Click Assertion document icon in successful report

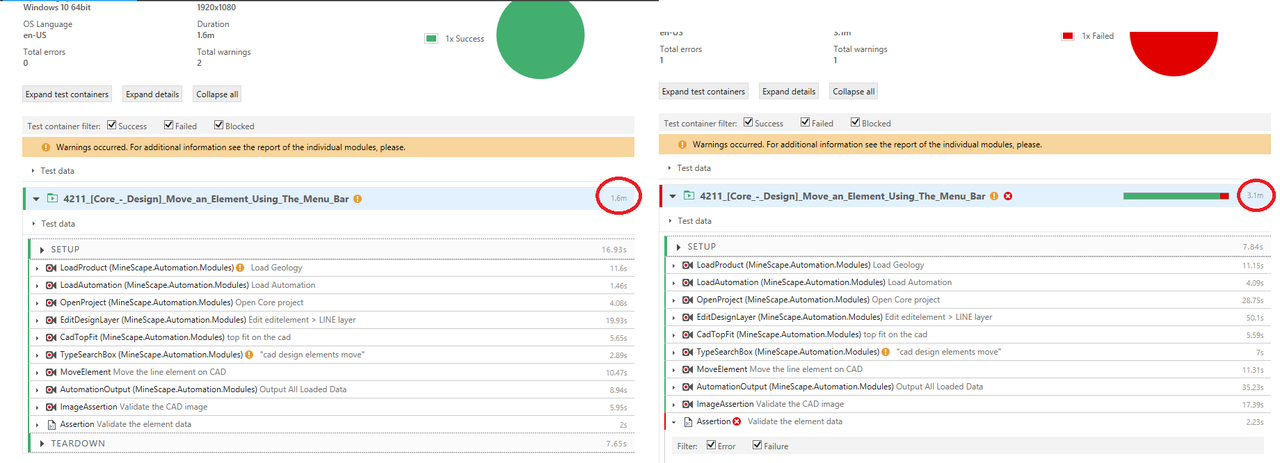[x=51, y=424]
